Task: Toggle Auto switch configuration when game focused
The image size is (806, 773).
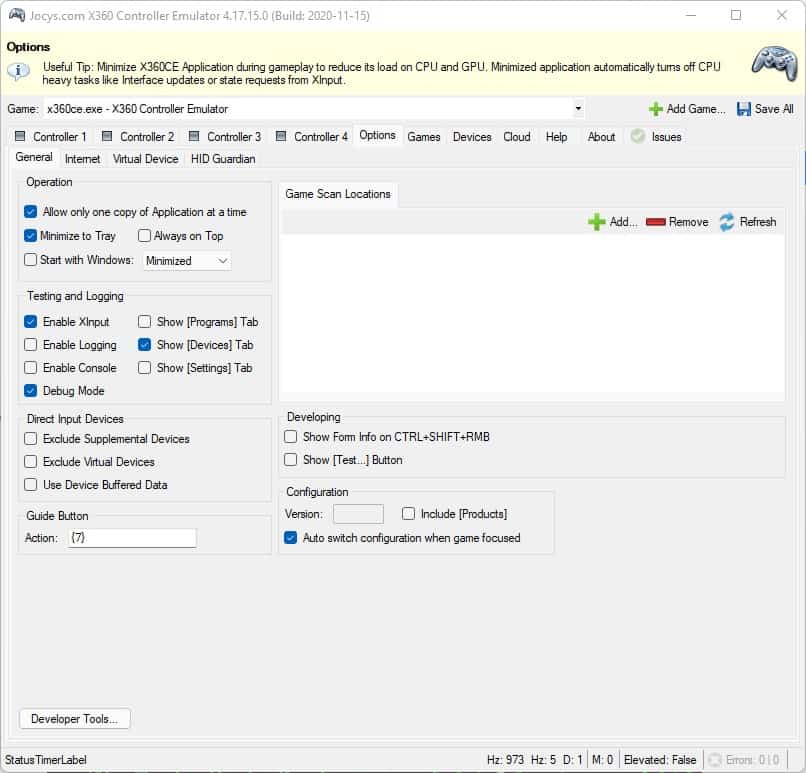Action: pyautogui.click(x=290, y=538)
